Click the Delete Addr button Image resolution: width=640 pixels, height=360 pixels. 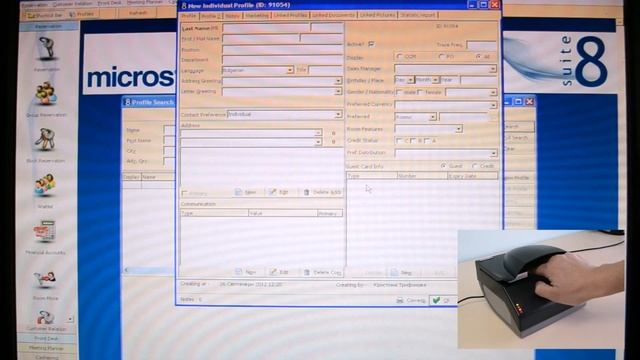tap(322, 192)
